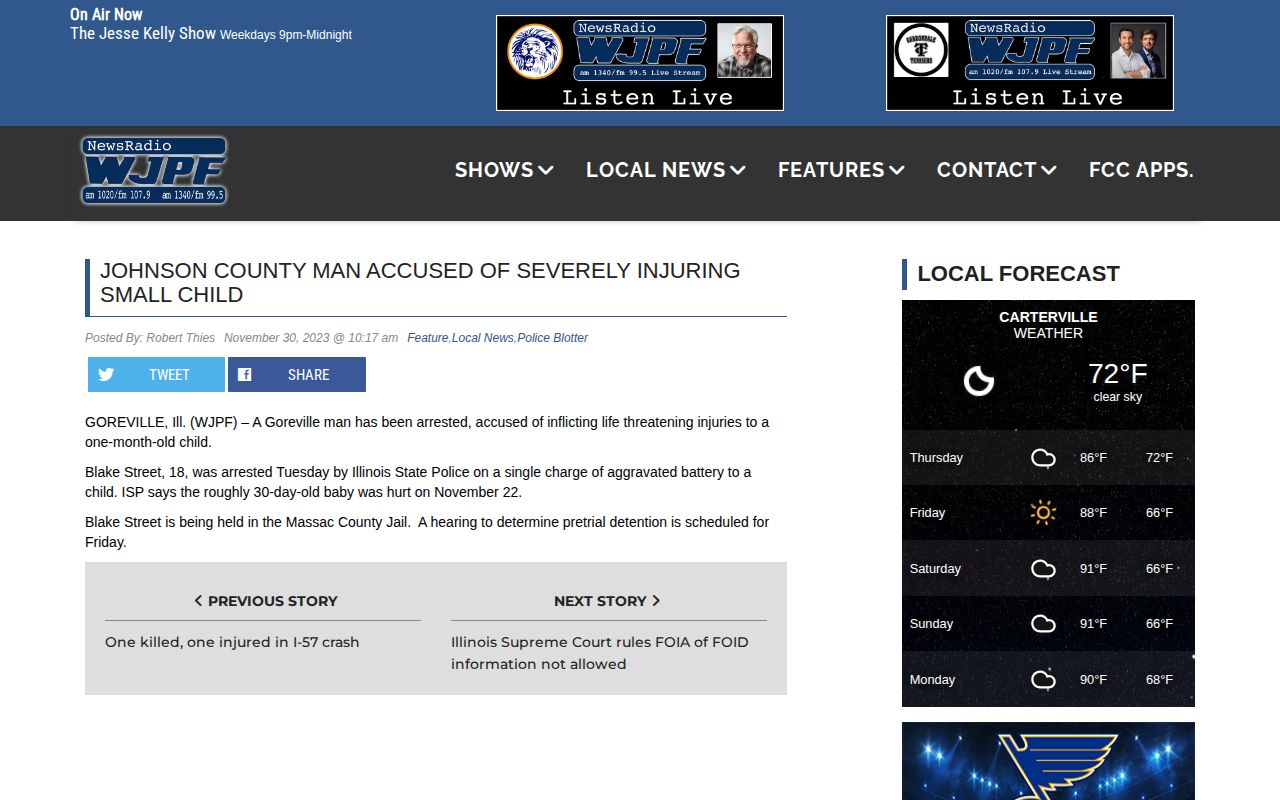The width and height of the screenshot is (1280, 800).
Task: Click the St. Louis Blues banner image
Action: click(1048, 761)
